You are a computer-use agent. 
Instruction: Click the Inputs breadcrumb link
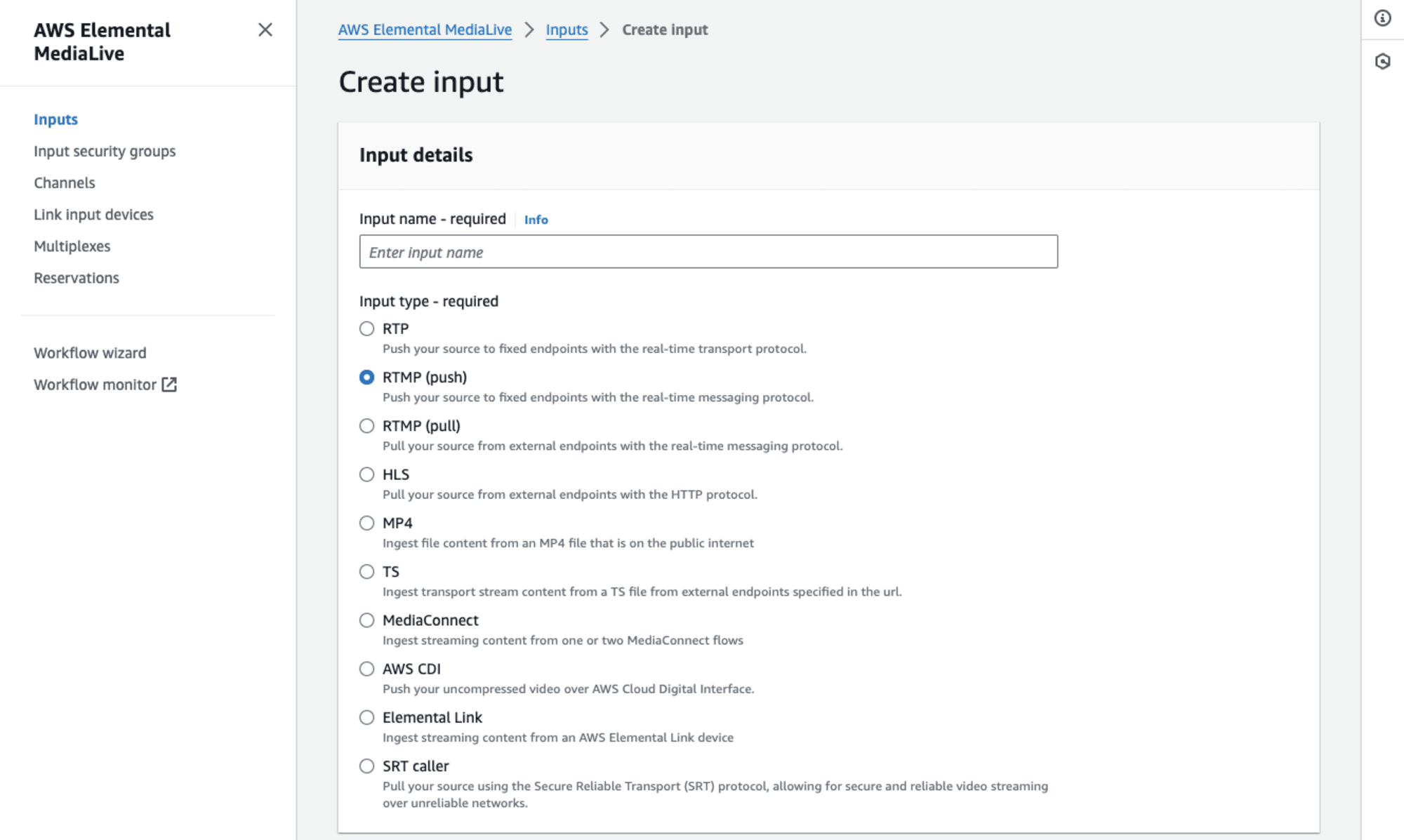[x=566, y=29]
